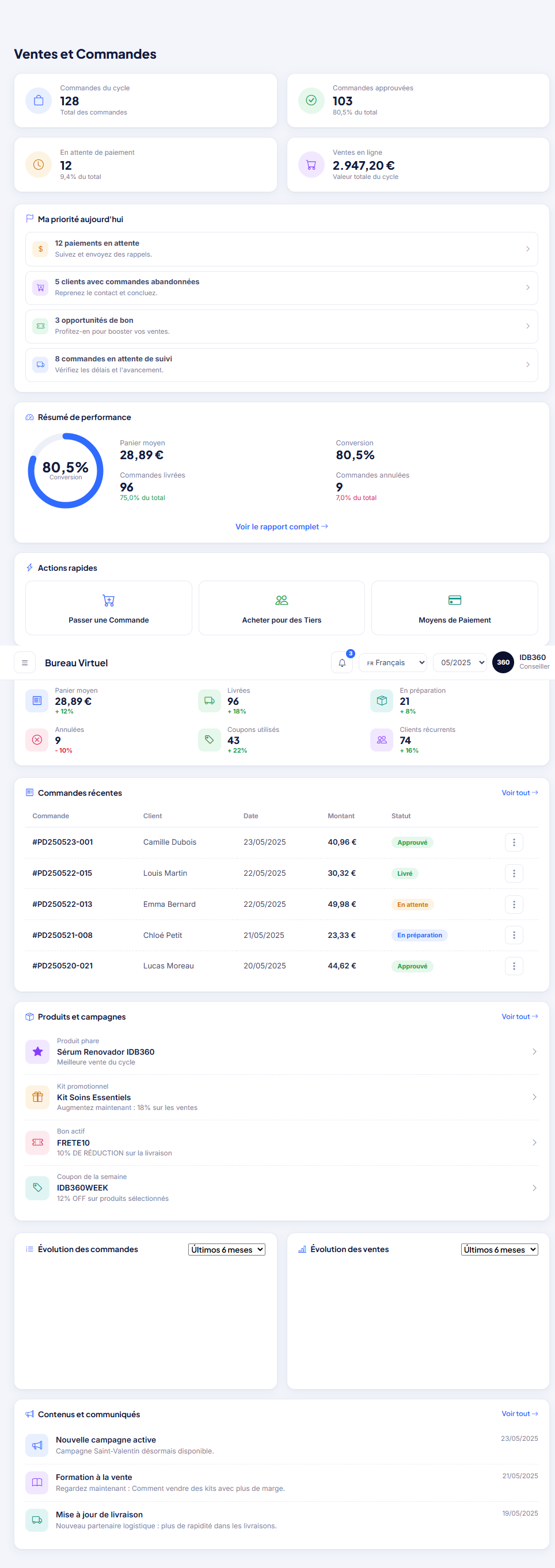Image resolution: width=555 pixels, height=1568 pixels.
Task: Click the cart icon beside commandes abandonnées
Action: [40, 287]
